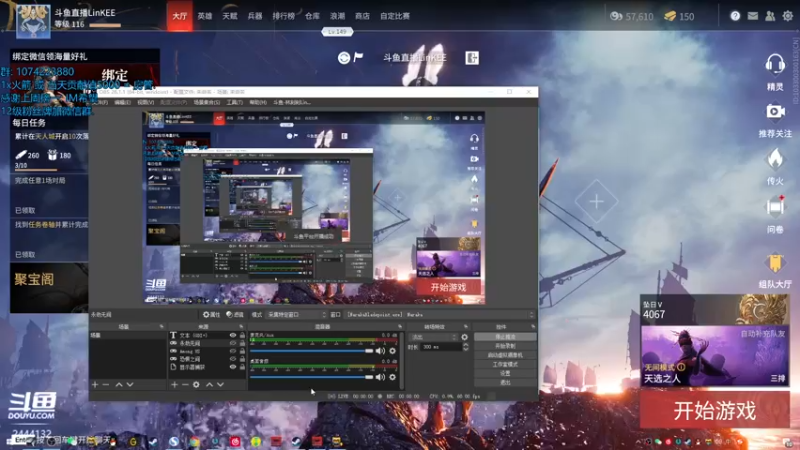This screenshot has width=800, height=450.
Task: Toggle visibility eye of Among US source
Action: click(x=233, y=351)
